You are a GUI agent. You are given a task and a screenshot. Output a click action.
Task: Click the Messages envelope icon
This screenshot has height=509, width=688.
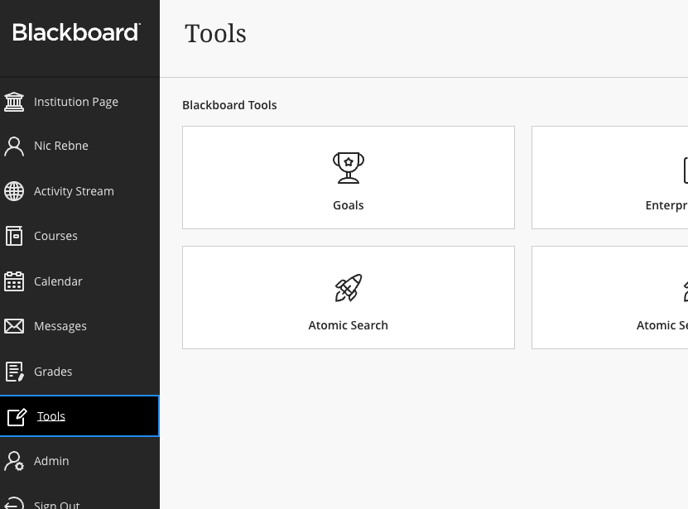pyautogui.click(x=14, y=326)
